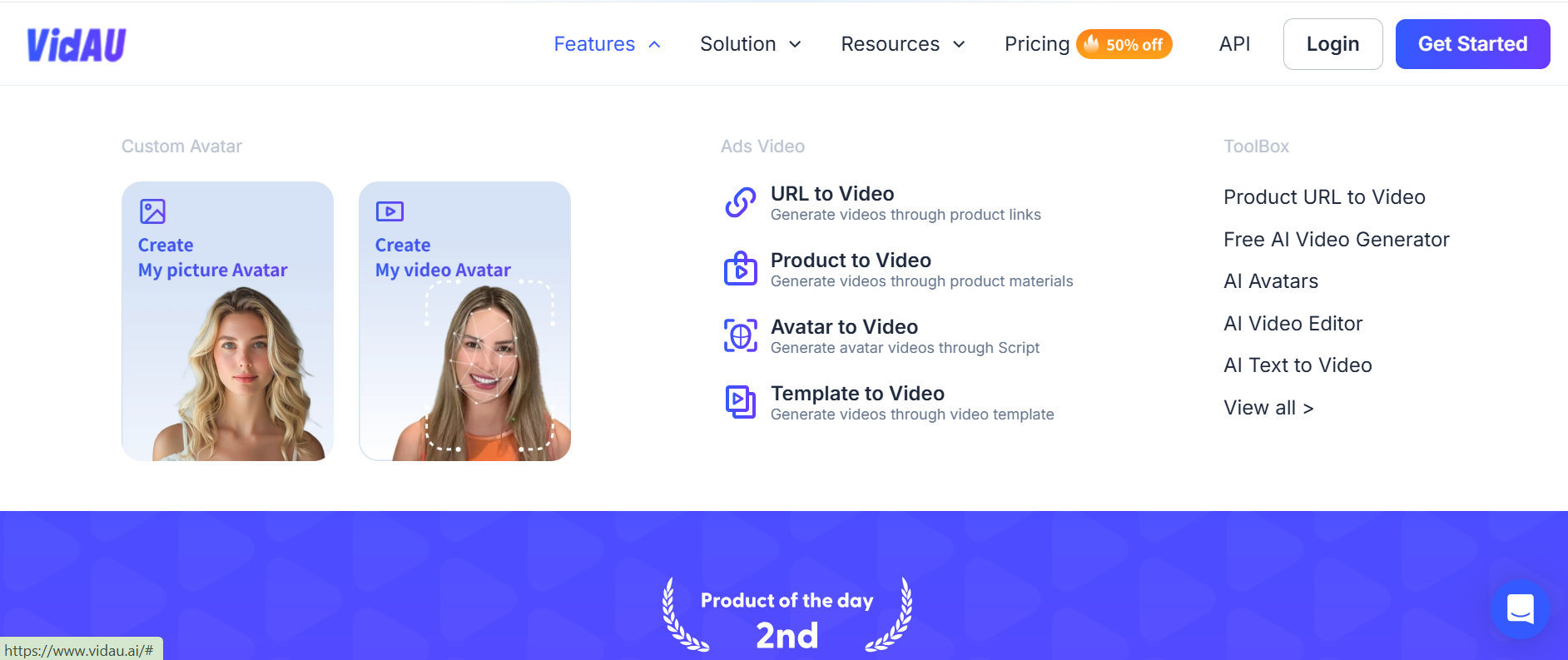1568x660 pixels.
Task: Open the Solution menu
Action: 737,44
